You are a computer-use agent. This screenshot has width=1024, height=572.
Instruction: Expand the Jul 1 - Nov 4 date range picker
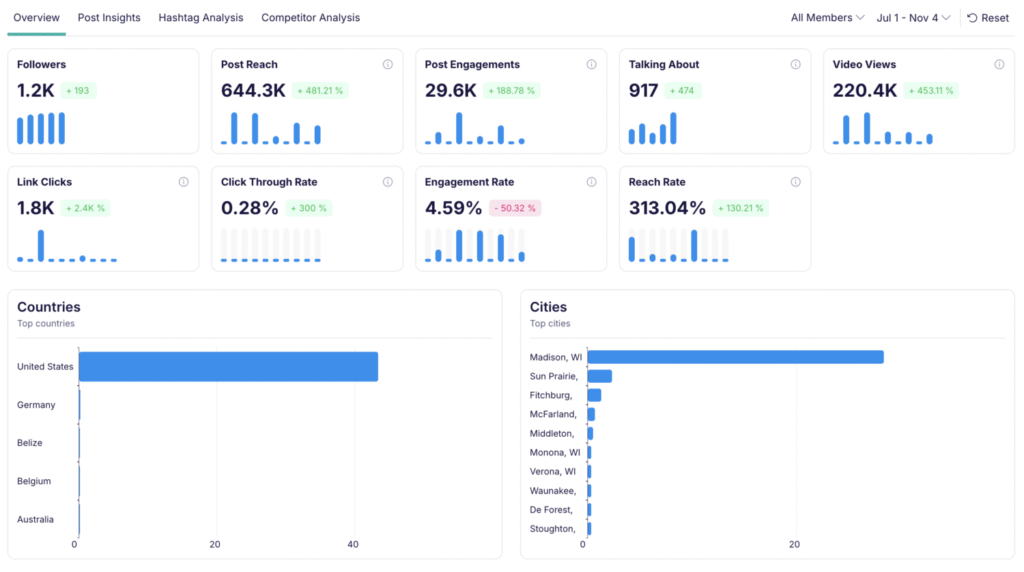click(913, 18)
